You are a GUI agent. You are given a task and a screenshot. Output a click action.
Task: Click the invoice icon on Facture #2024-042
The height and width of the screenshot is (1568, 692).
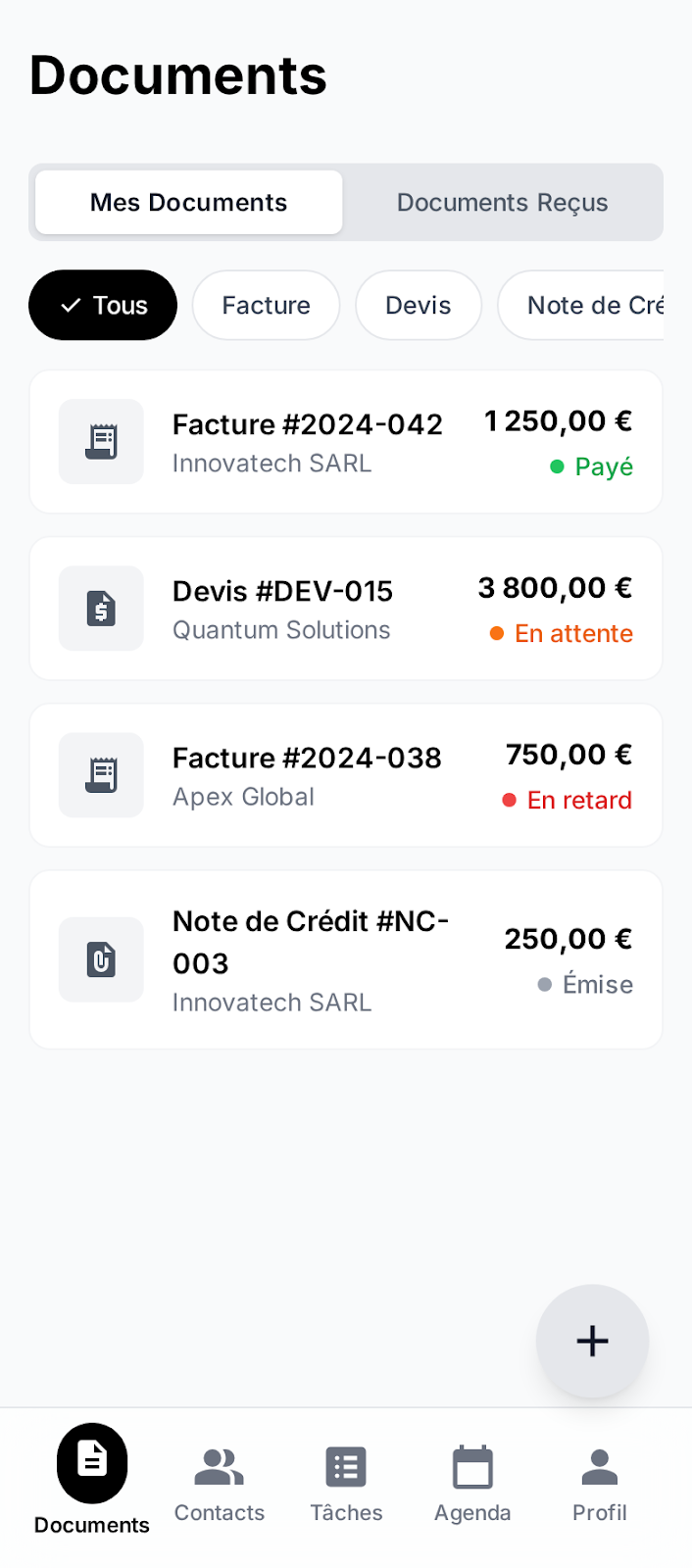click(101, 441)
